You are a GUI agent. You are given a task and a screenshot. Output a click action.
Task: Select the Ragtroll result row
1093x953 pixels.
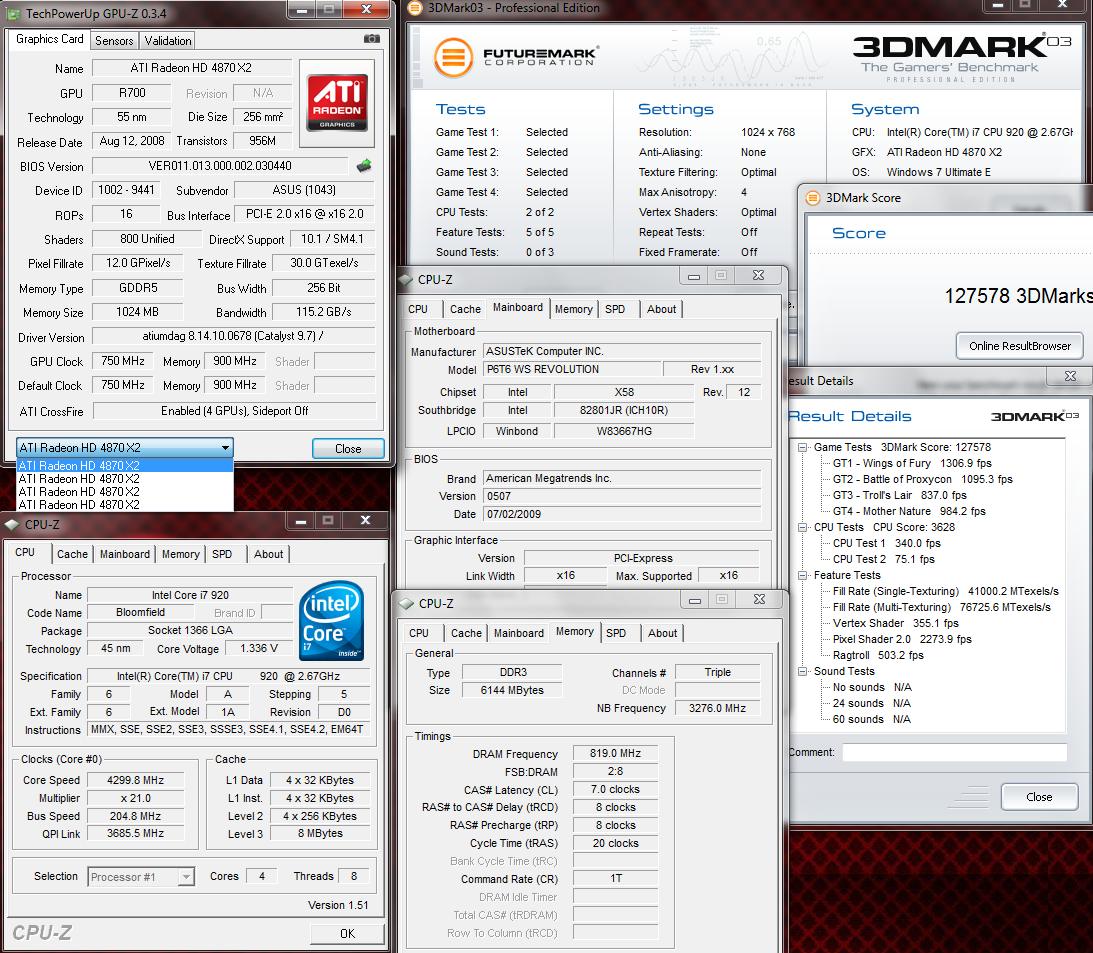878,656
